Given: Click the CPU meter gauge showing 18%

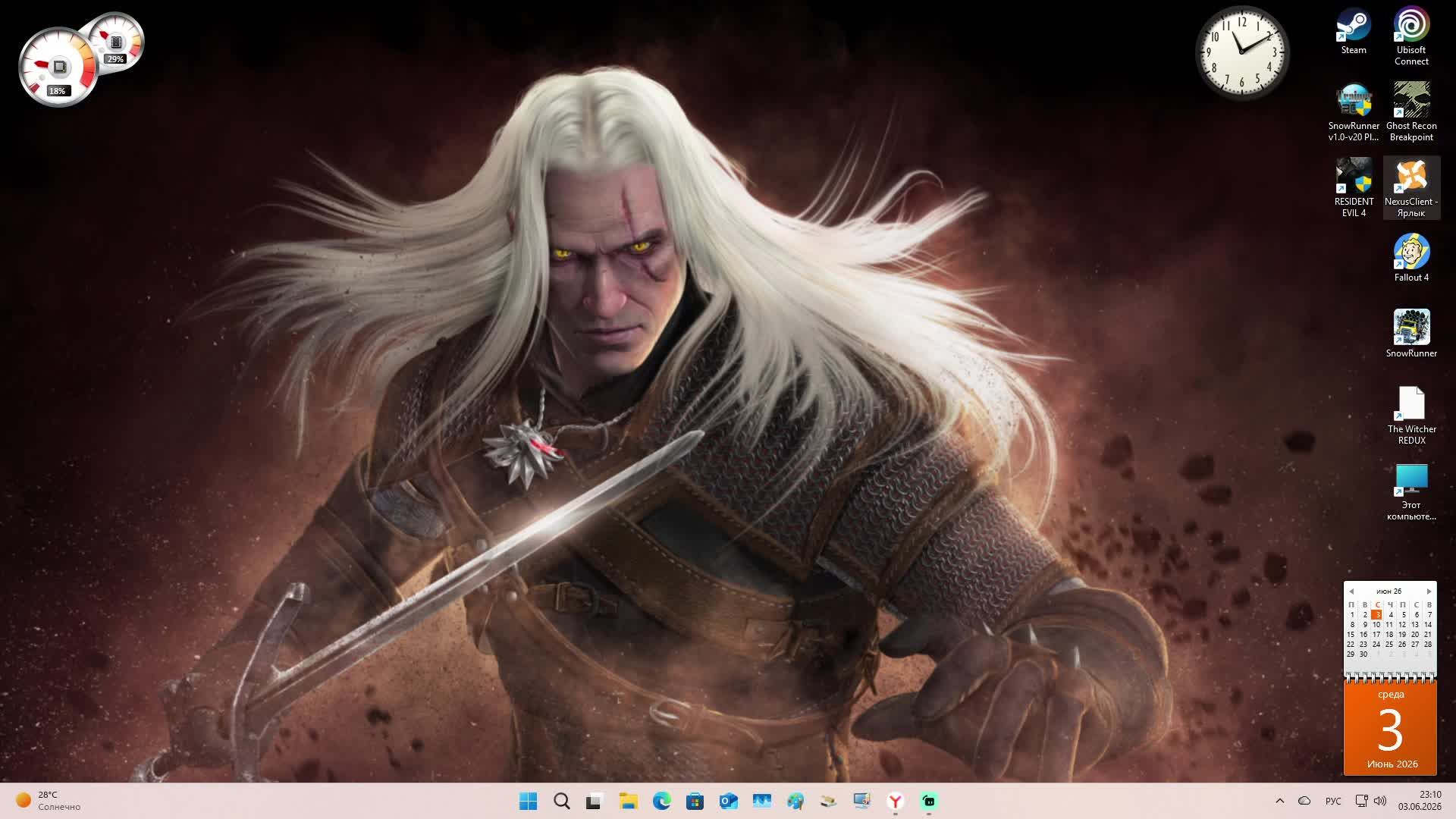Looking at the screenshot, I should [58, 67].
